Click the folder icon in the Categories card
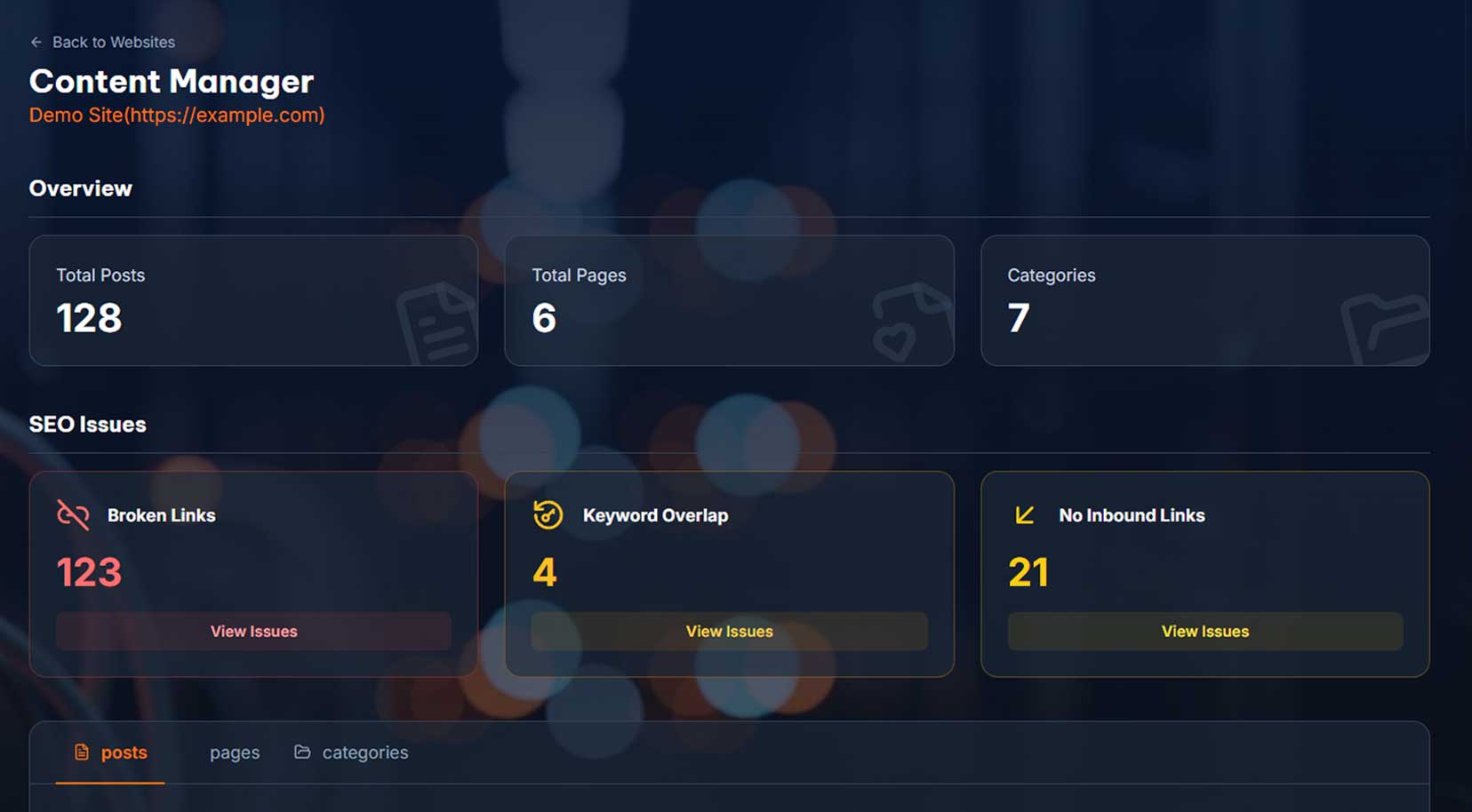The height and width of the screenshot is (812, 1472). [x=1382, y=329]
